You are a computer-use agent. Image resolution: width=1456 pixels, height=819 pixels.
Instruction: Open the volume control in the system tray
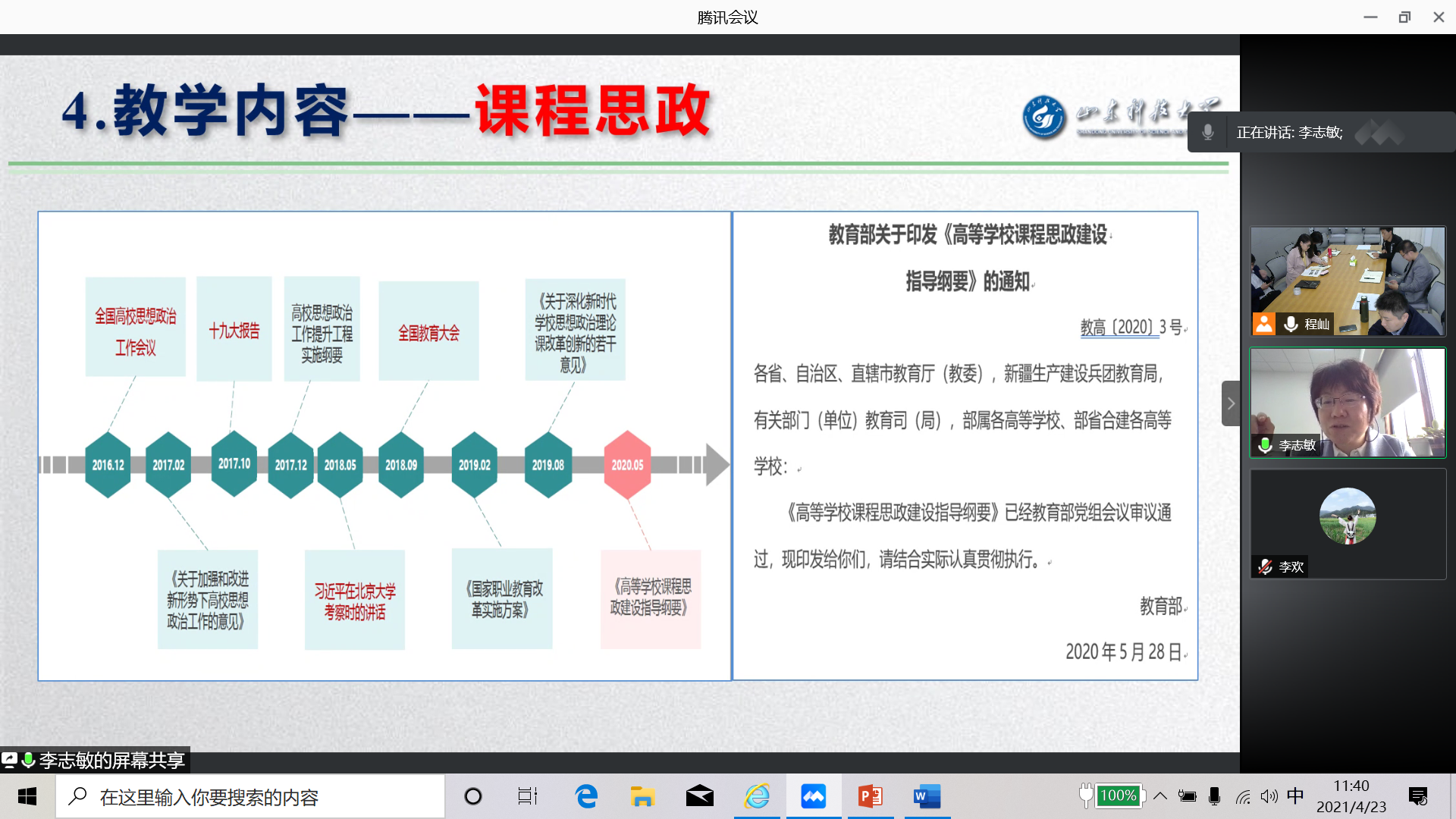1269,796
